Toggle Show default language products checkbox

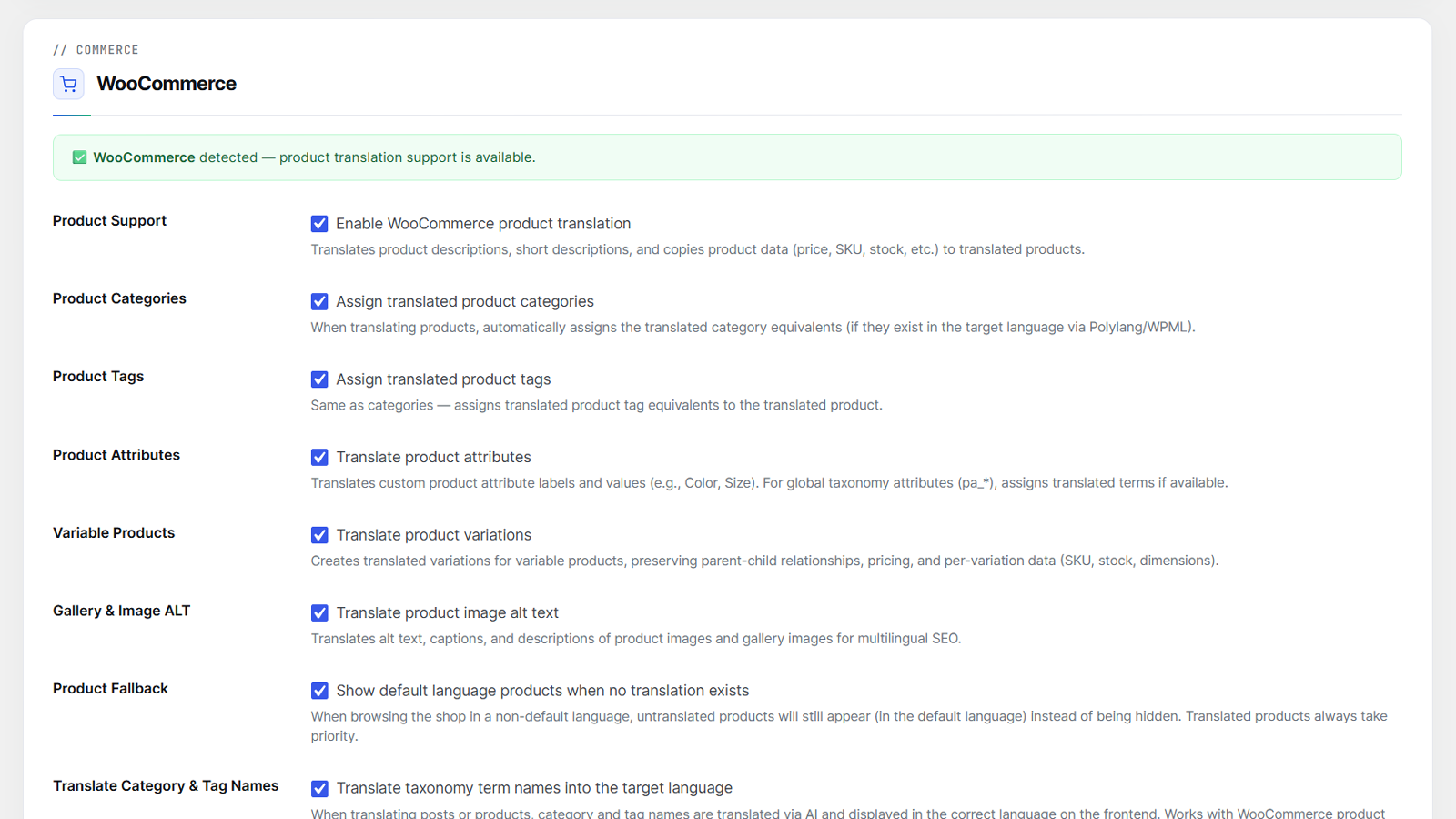(319, 691)
